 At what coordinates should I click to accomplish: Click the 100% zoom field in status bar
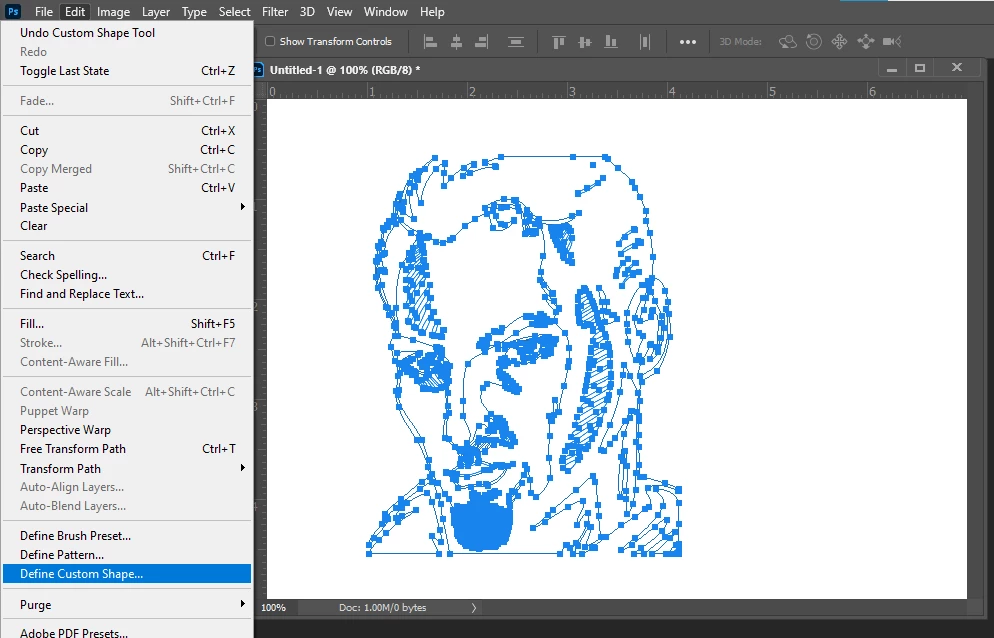click(274, 608)
